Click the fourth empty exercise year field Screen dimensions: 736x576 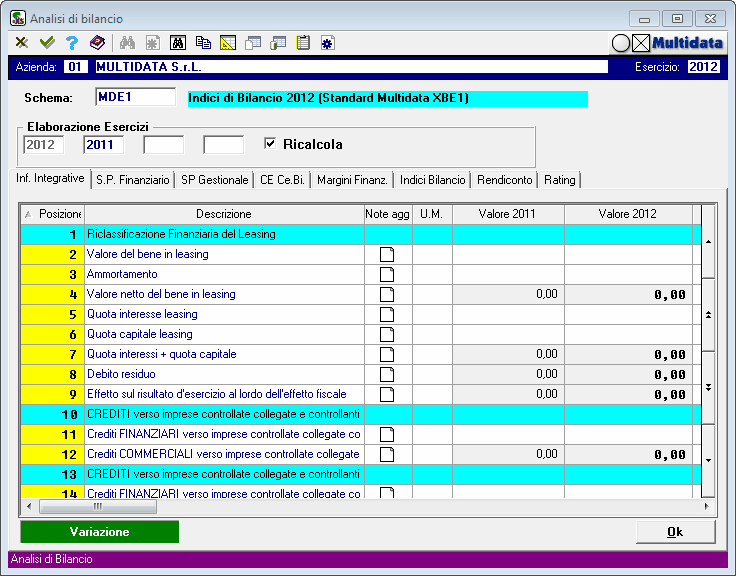click(x=223, y=145)
